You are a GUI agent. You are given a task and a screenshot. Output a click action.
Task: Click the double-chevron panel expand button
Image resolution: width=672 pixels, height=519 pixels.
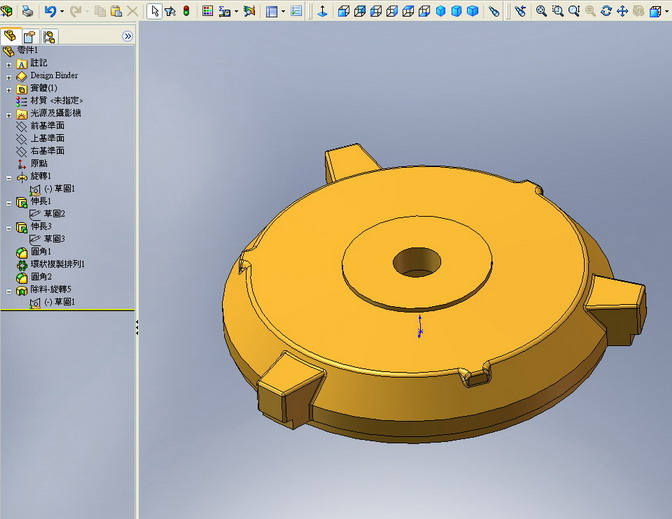pyautogui.click(x=127, y=36)
